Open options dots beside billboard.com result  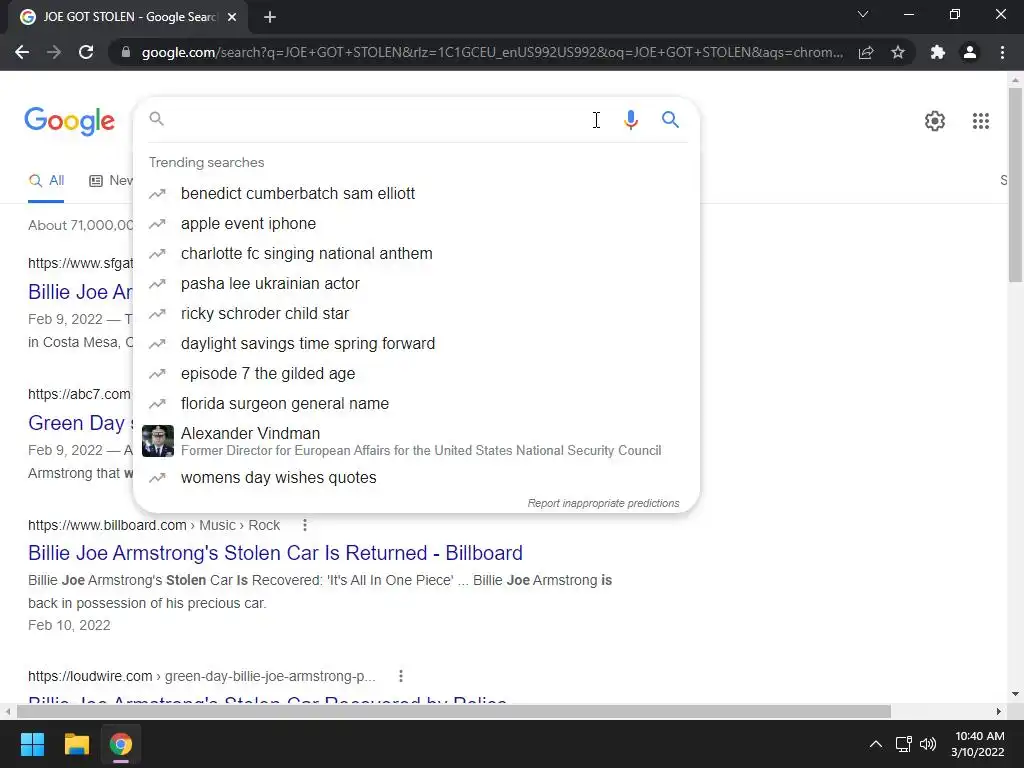coord(304,525)
